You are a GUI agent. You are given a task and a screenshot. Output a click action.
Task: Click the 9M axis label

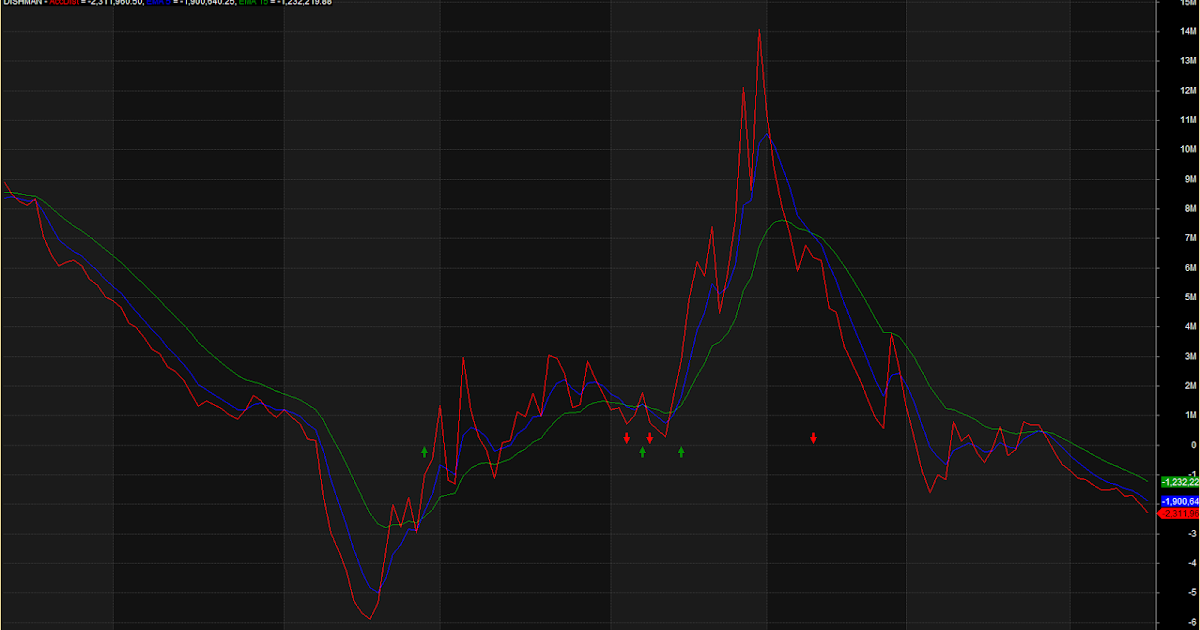[x=1191, y=179]
